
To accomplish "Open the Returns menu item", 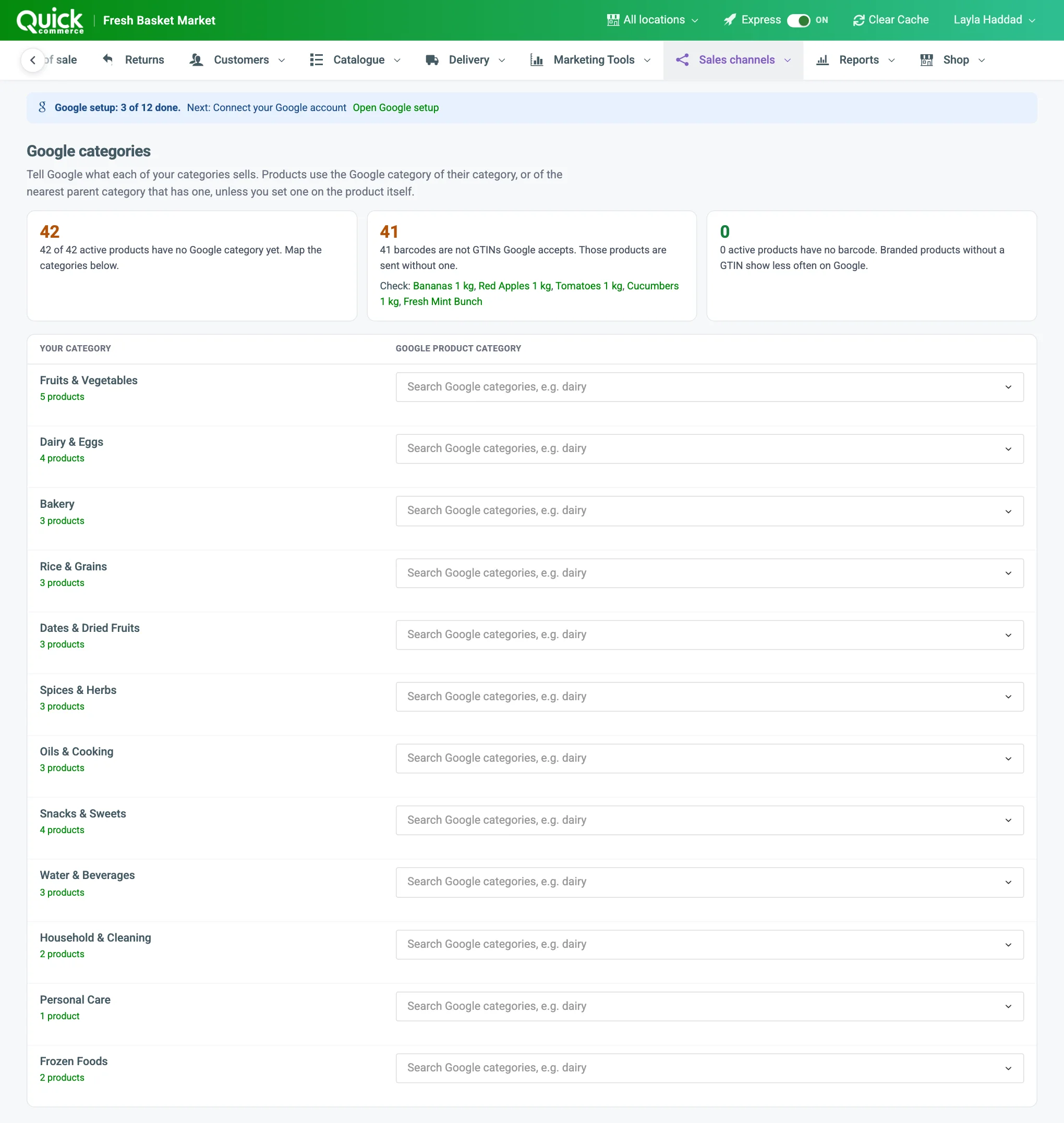I will point(134,59).
